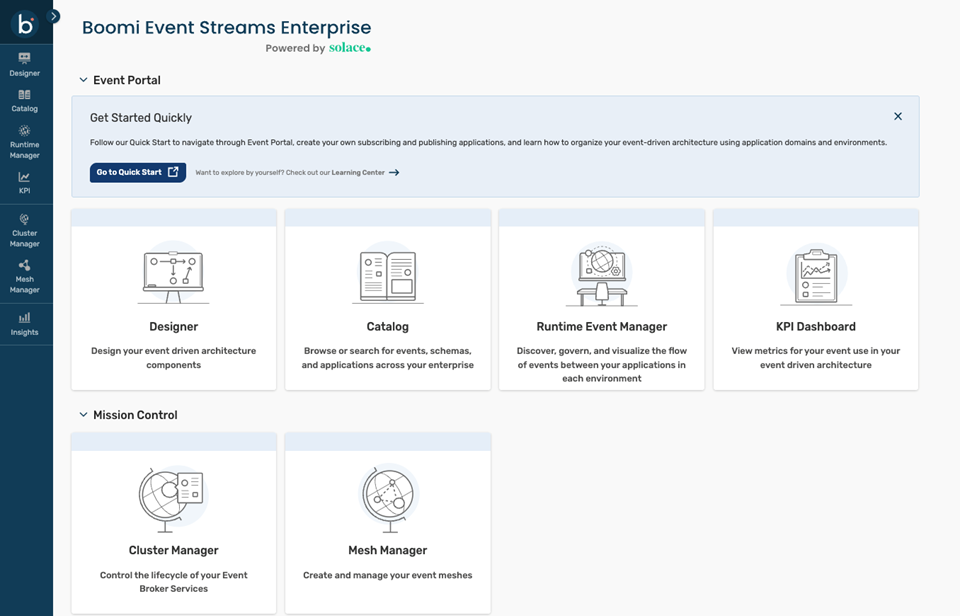The width and height of the screenshot is (960, 616).
Task: Collapse the Event Portal section
Action: click(83, 80)
